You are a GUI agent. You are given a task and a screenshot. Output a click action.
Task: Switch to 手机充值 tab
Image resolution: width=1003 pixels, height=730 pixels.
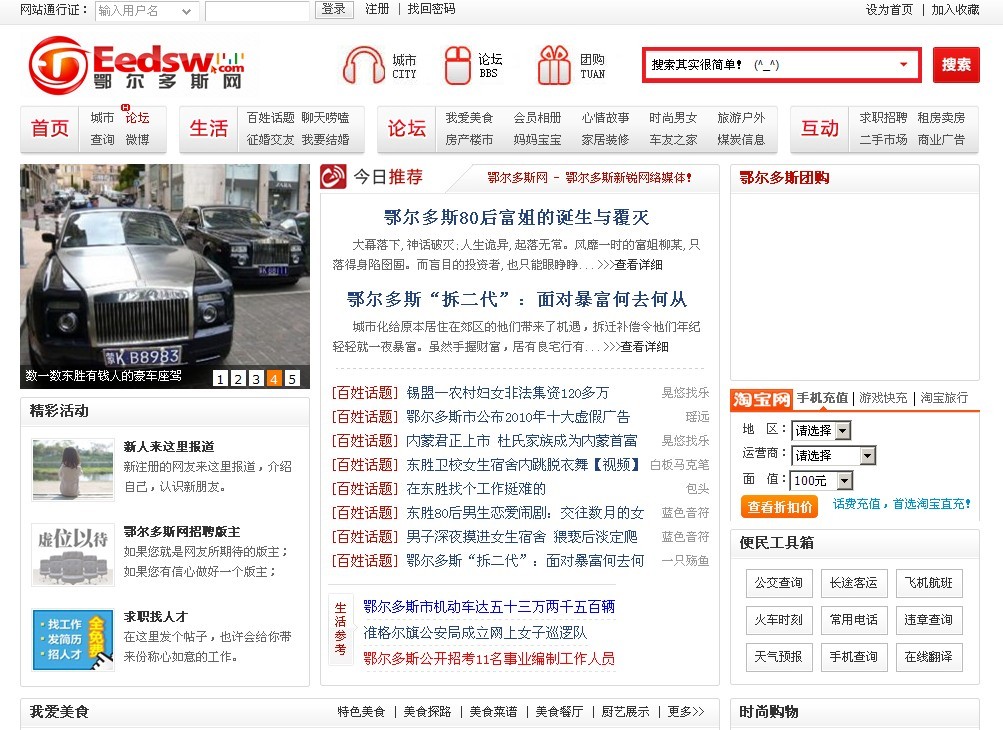pos(822,398)
